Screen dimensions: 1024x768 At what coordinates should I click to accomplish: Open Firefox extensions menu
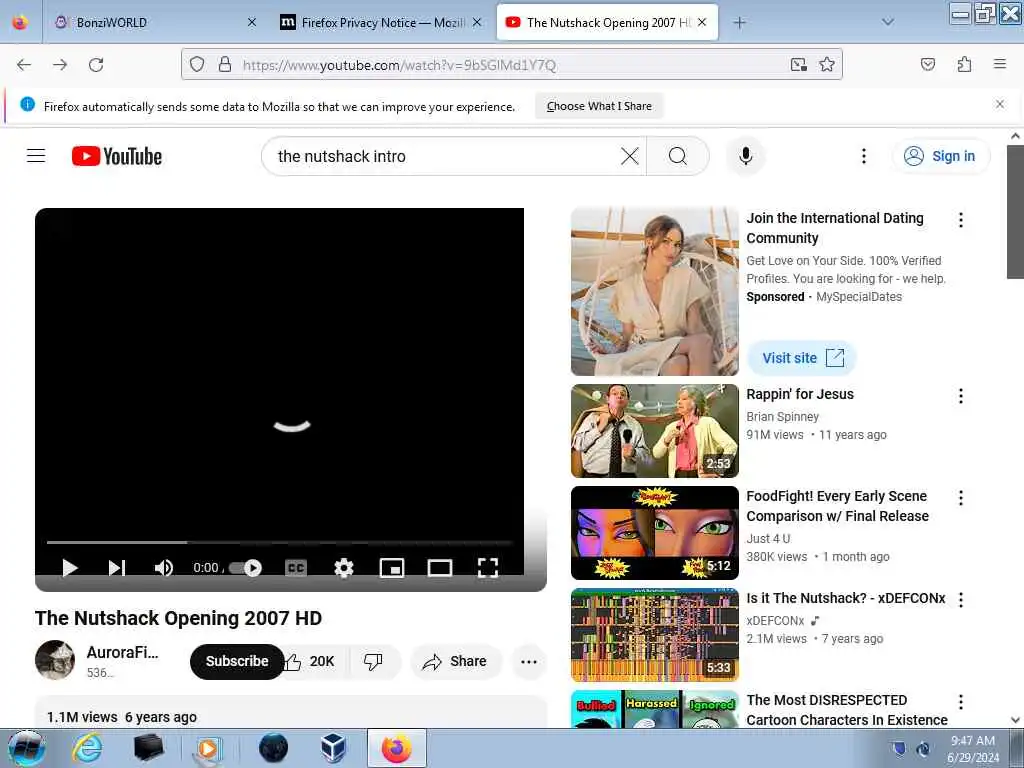(x=964, y=64)
